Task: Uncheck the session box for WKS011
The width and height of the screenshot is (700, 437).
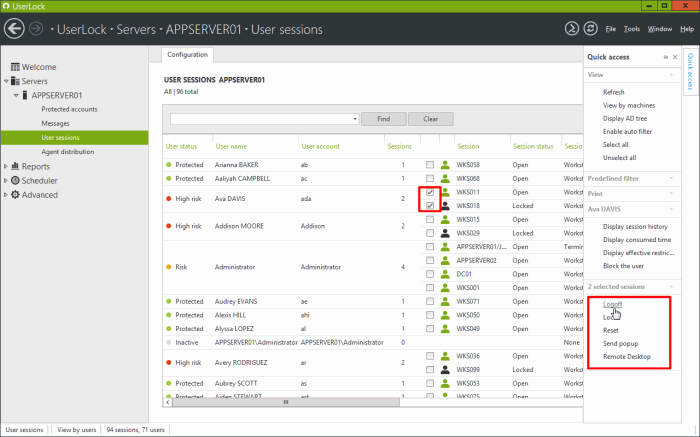Action: (x=430, y=192)
